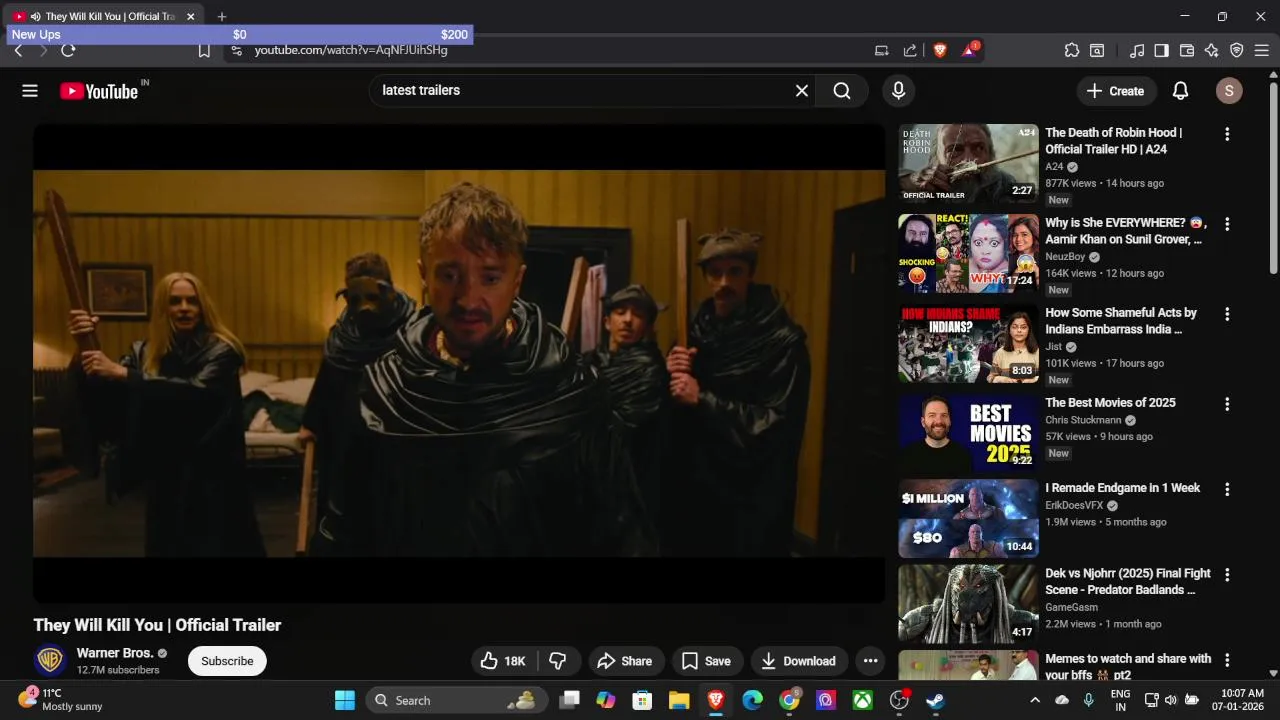The height and width of the screenshot is (720, 1280).
Task: Open options menu for Dek vs Njohrr video
Action: [x=1227, y=575]
